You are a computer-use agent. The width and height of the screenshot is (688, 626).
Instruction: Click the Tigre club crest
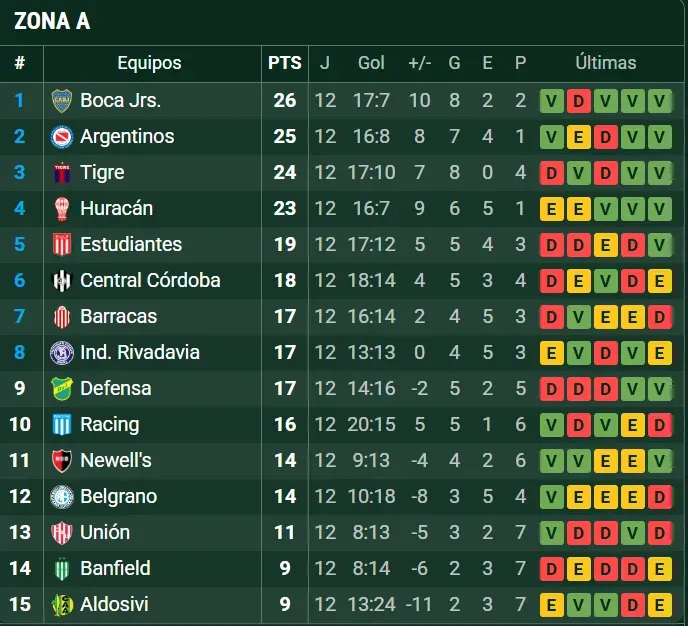point(62,172)
